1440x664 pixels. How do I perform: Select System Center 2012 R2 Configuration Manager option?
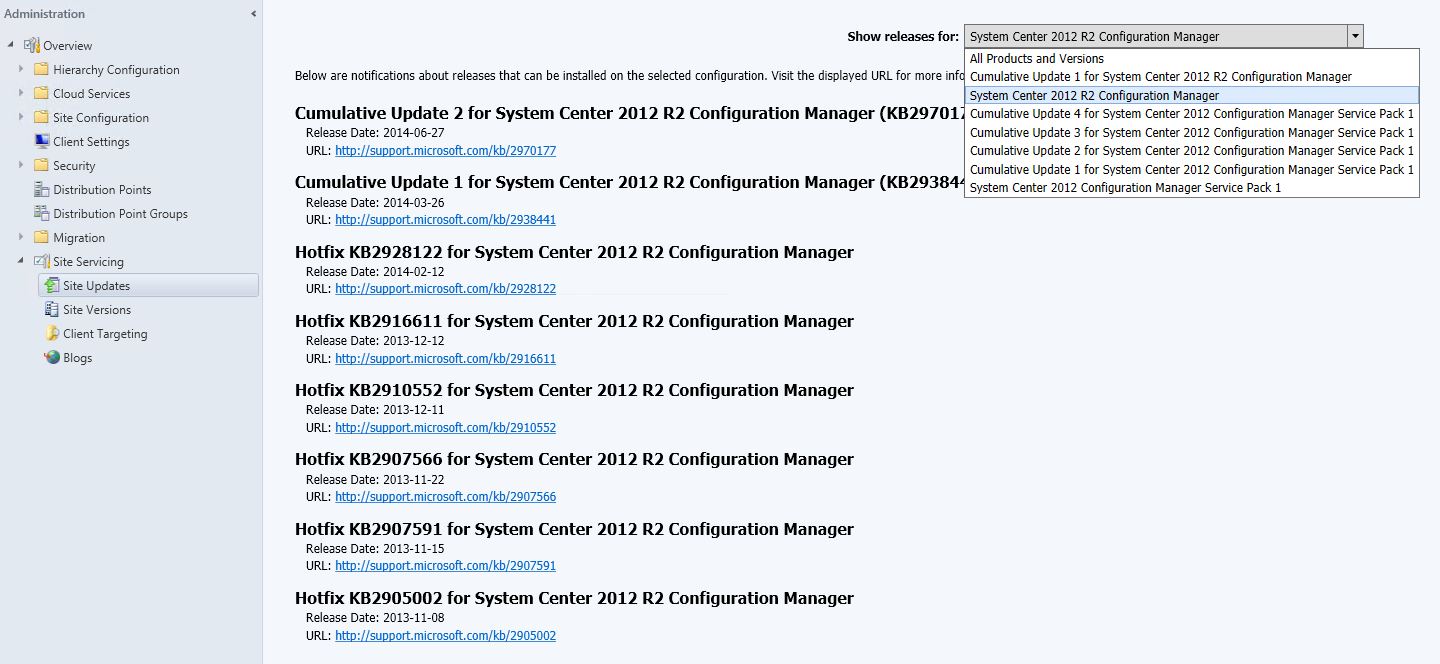coord(1192,95)
